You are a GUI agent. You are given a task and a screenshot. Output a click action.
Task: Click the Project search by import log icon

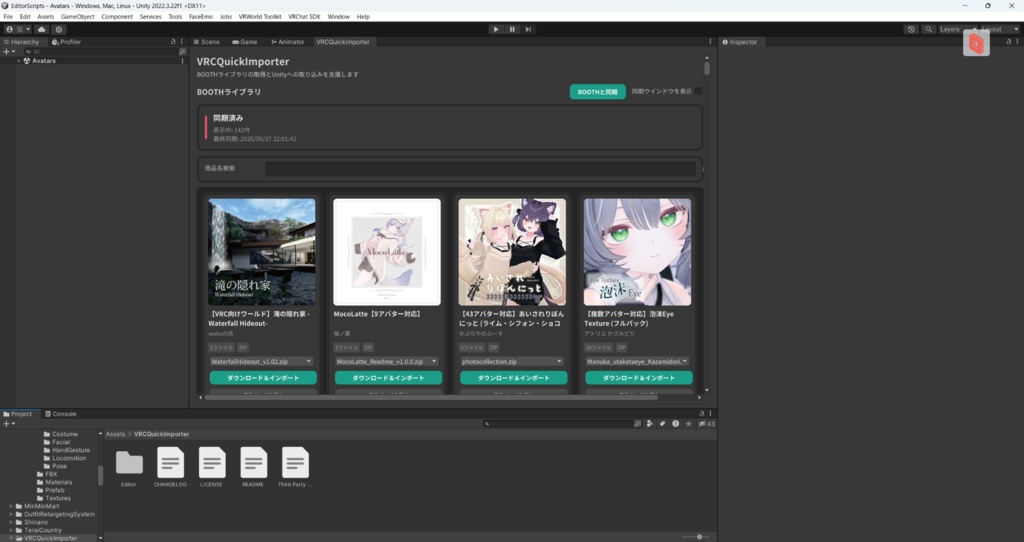tap(675, 424)
